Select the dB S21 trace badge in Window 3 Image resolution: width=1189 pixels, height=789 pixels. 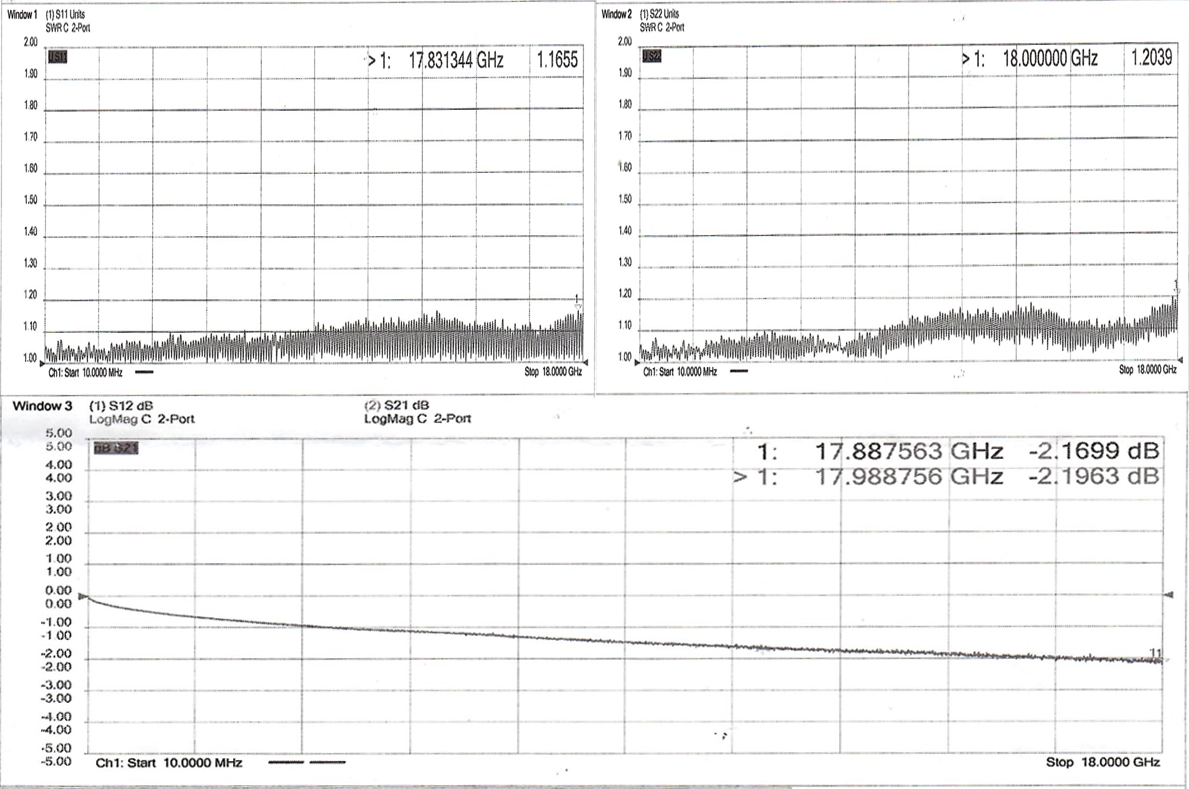point(115,448)
